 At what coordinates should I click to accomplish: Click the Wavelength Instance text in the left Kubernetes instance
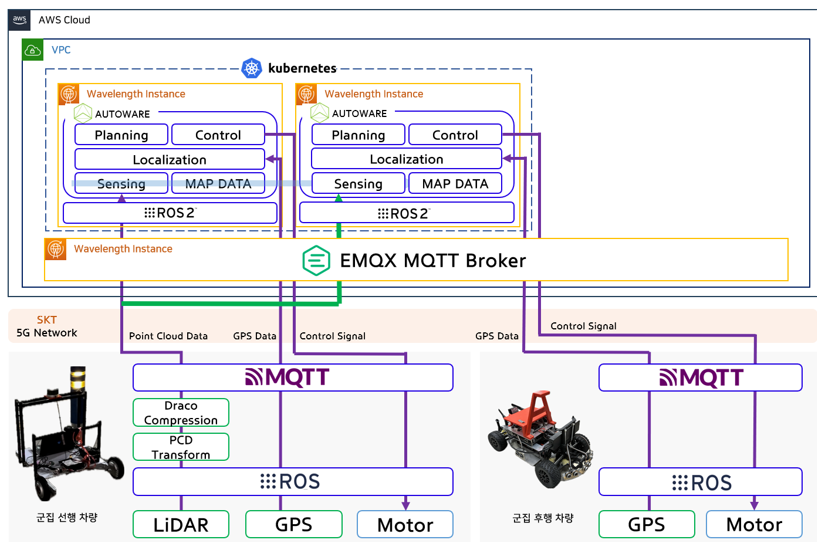pyautogui.click(x=136, y=94)
